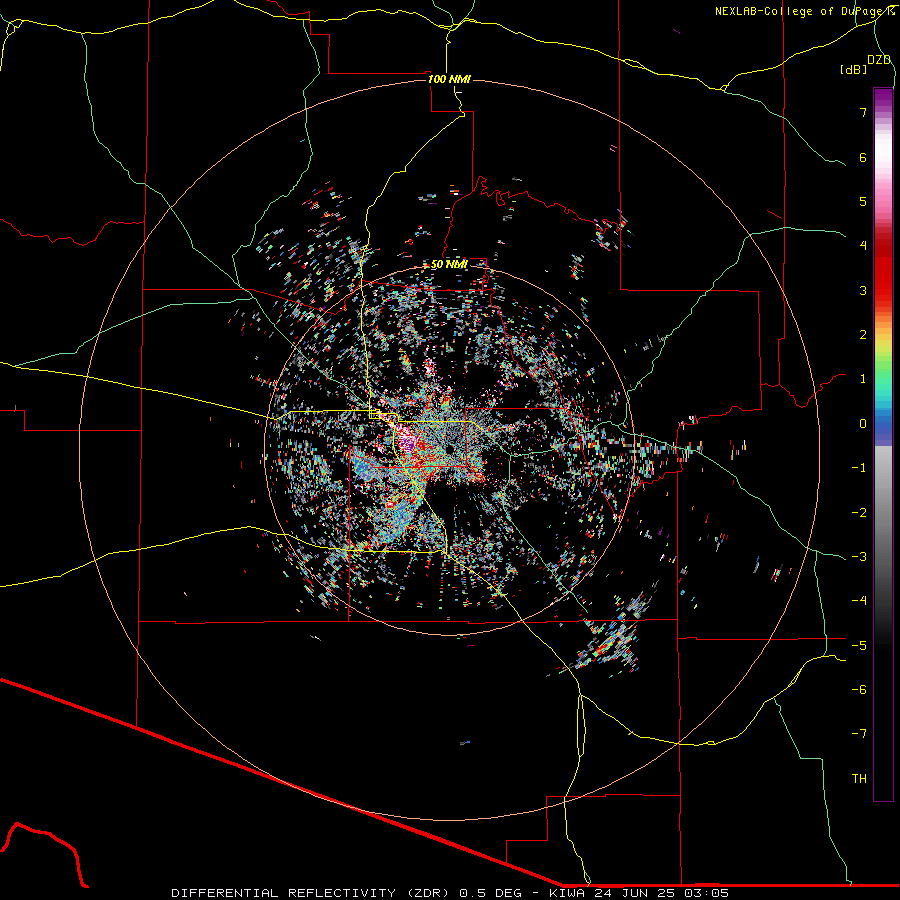
Task: Click the 100 NMI range ring label
Action: pos(449,79)
